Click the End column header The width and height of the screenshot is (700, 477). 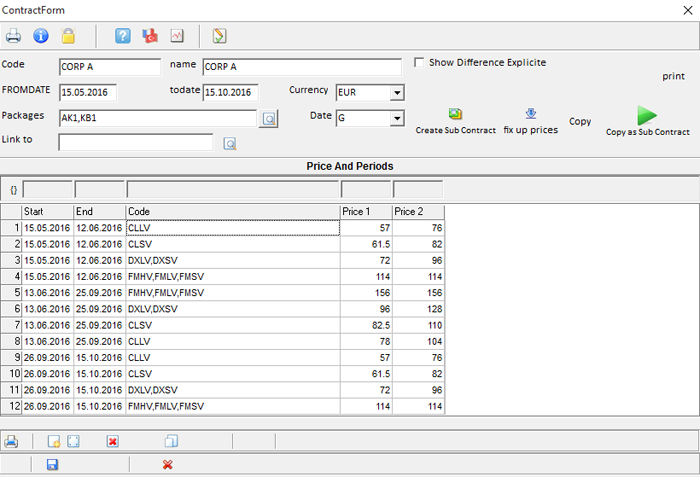click(100, 212)
